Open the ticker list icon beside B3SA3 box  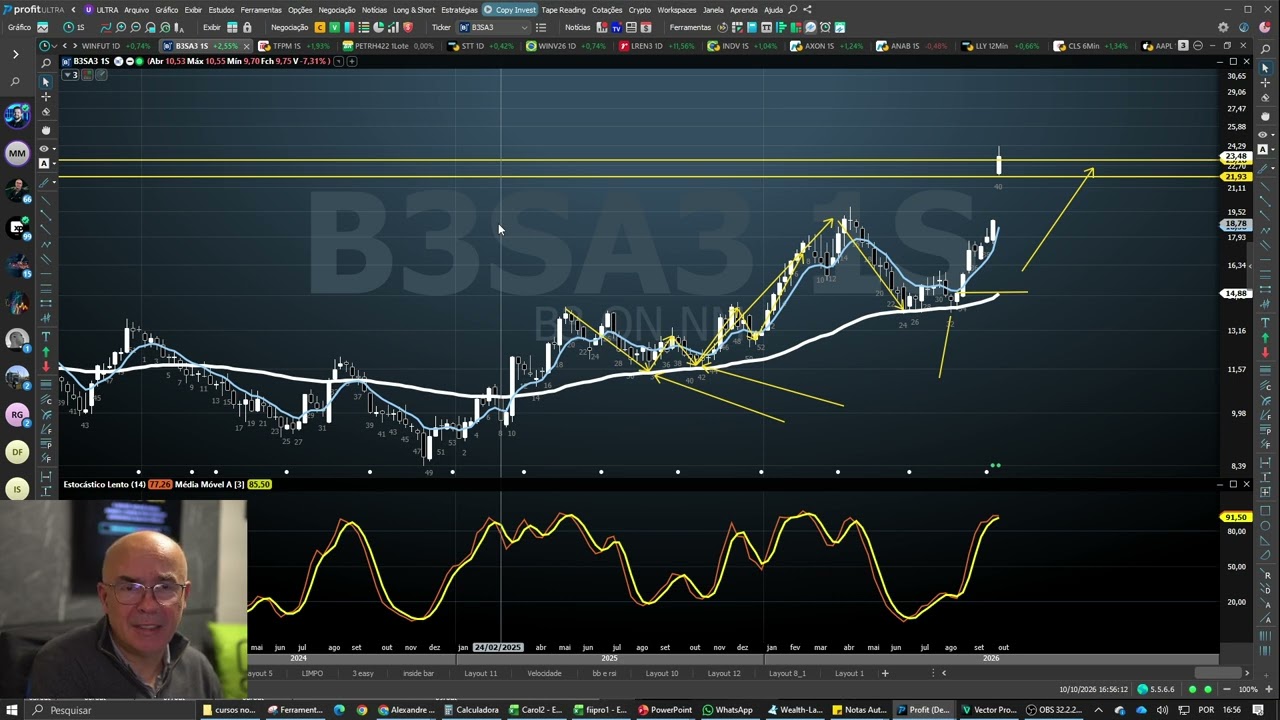tap(541, 27)
